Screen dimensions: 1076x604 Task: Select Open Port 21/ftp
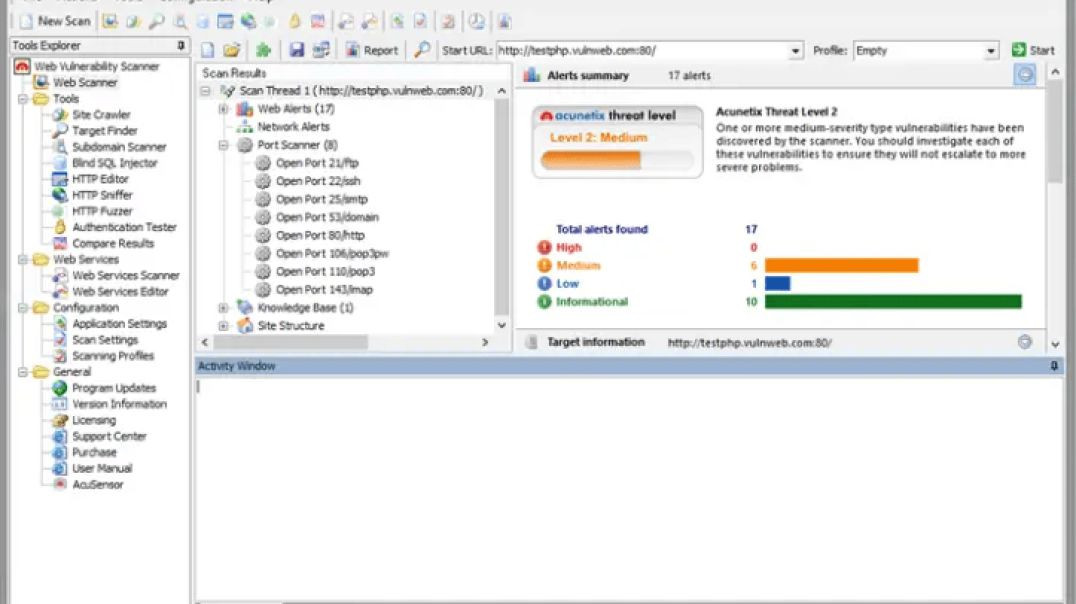(x=317, y=163)
